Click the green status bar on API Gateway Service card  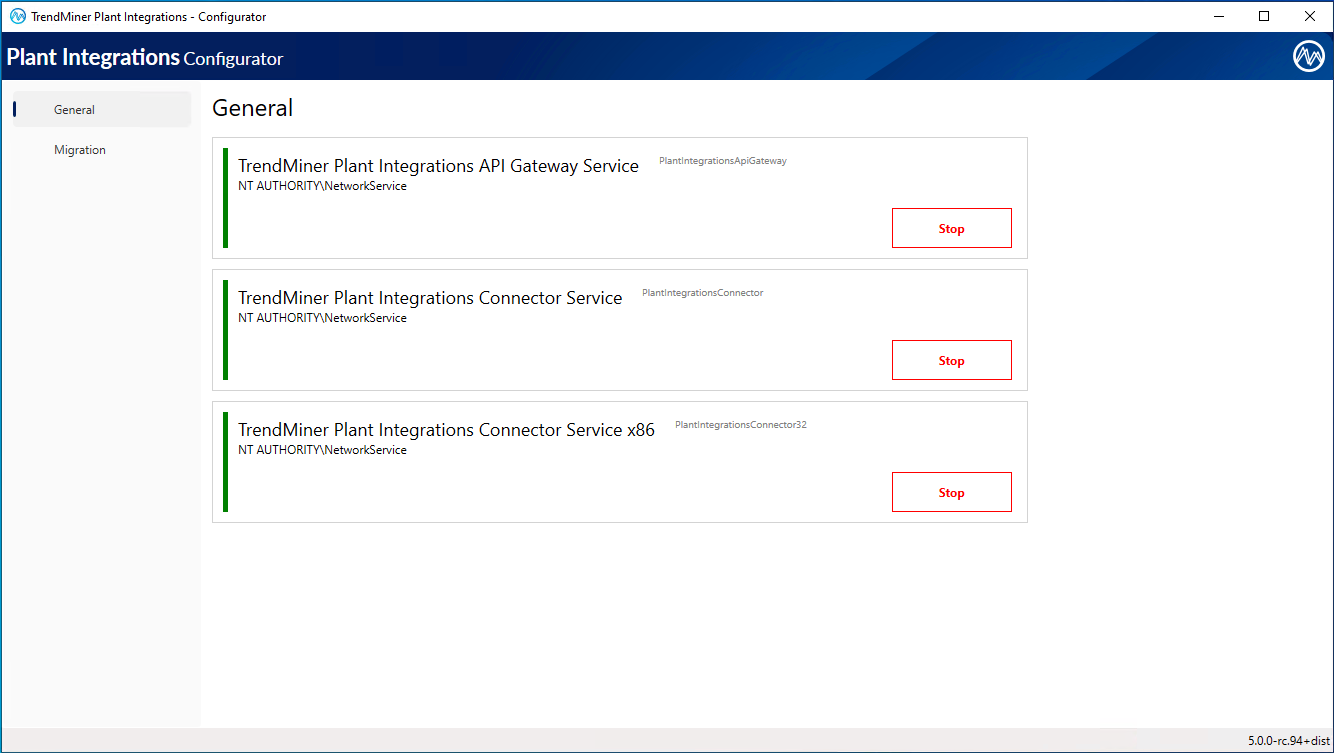(226, 197)
